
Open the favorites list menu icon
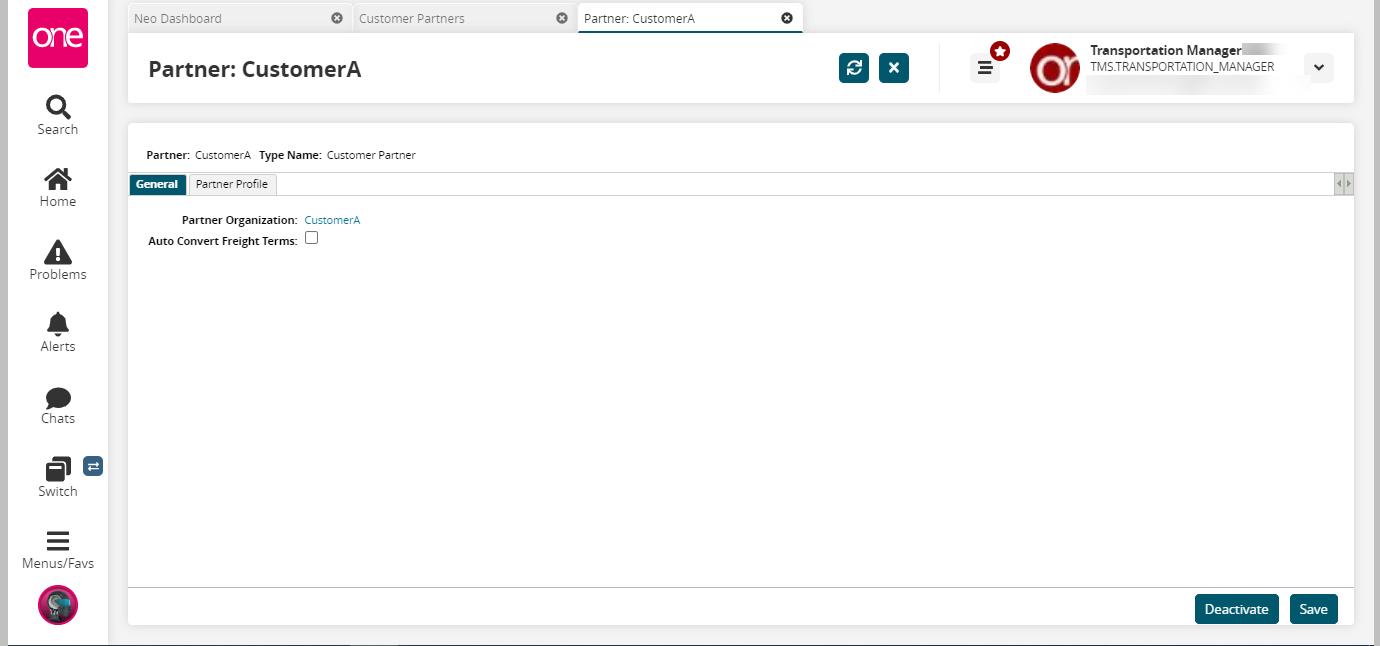pyautogui.click(x=985, y=68)
